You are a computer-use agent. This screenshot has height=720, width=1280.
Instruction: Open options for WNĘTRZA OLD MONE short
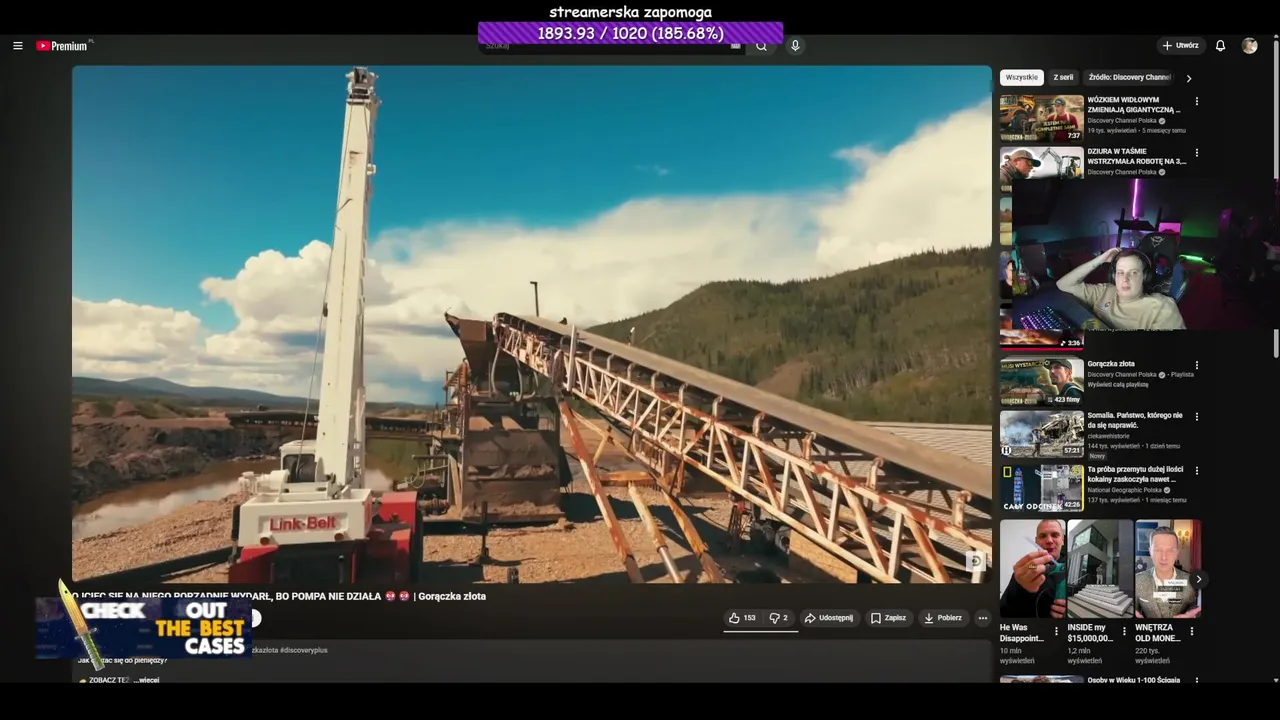pos(1191,632)
